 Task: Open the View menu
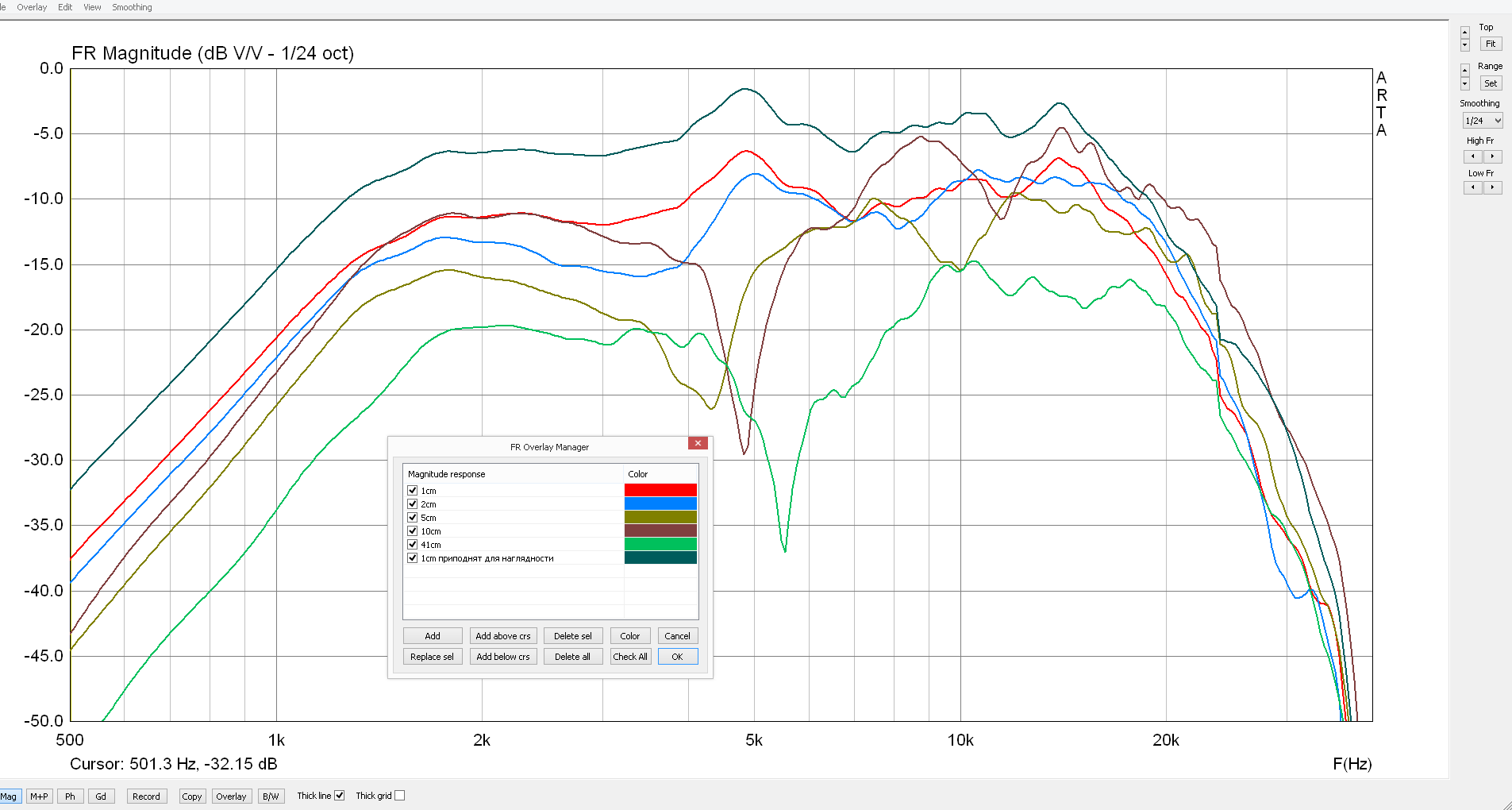[x=92, y=7]
